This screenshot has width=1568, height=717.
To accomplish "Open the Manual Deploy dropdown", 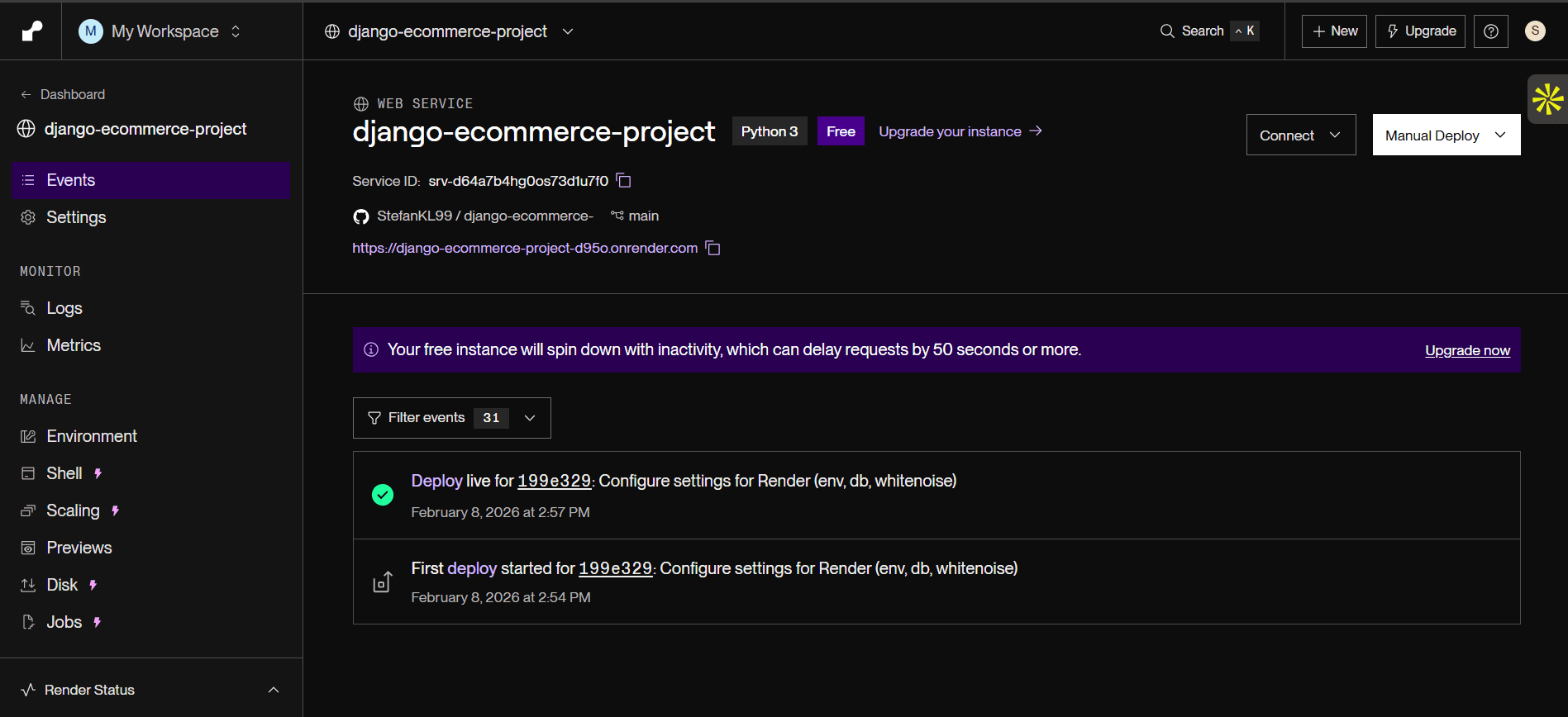I will pyautogui.click(x=1446, y=135).
